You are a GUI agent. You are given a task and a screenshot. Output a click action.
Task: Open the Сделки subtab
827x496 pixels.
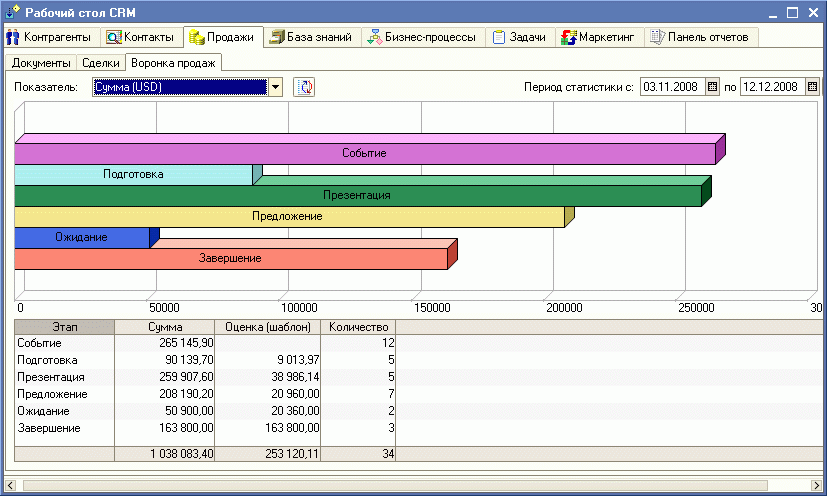pyautogui.click(x=101, y=63)
